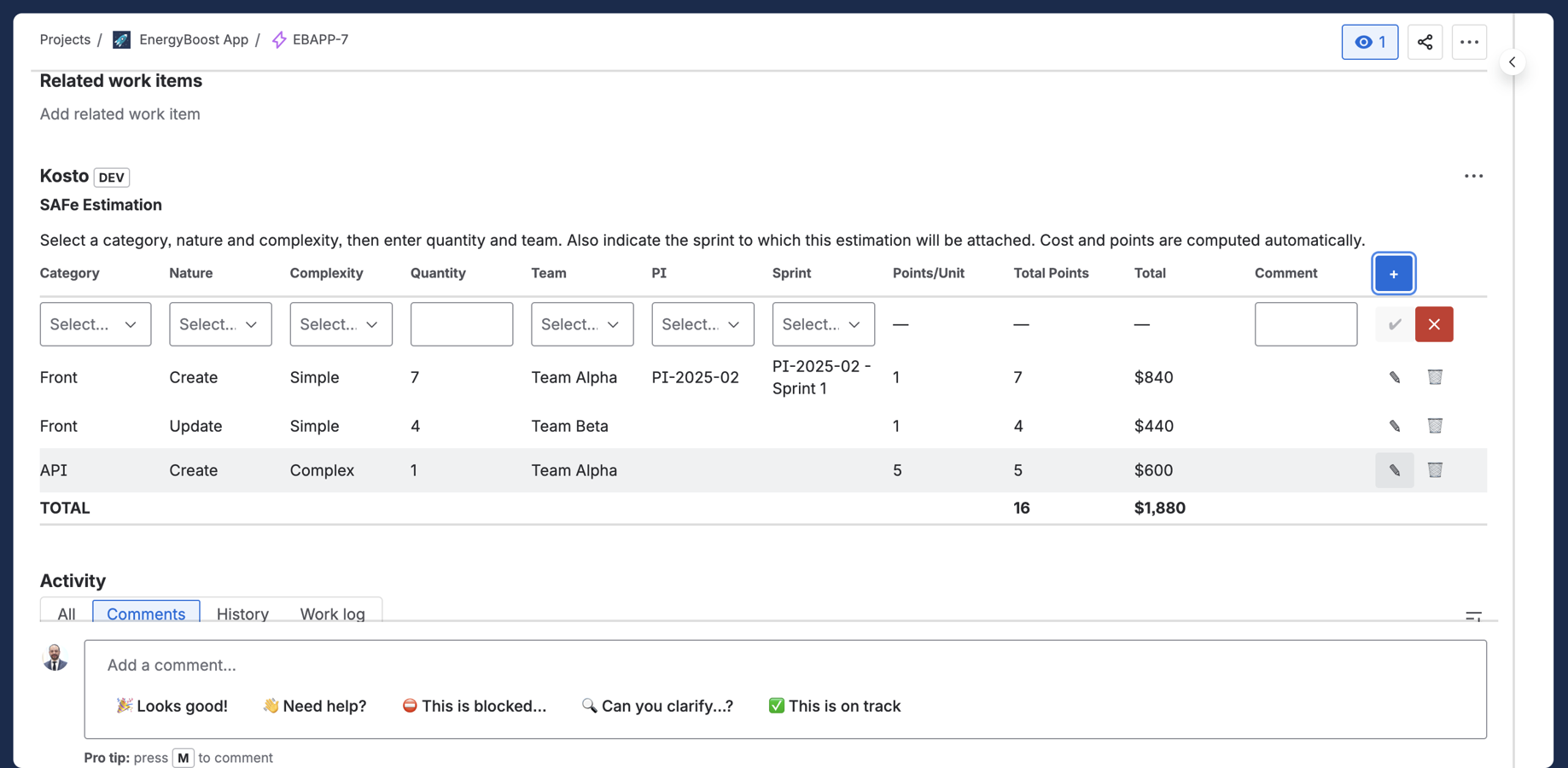Navigate to Projects via the breadcrumb

coord(65,39)
